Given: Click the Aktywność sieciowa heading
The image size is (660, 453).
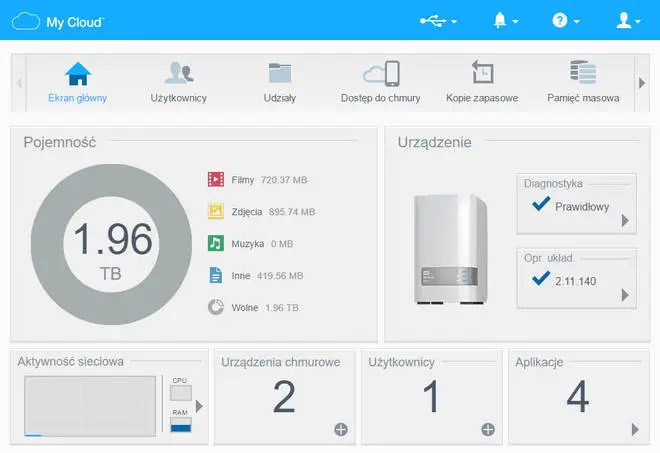Looking at the screenshot, I should tap(71, 362).
